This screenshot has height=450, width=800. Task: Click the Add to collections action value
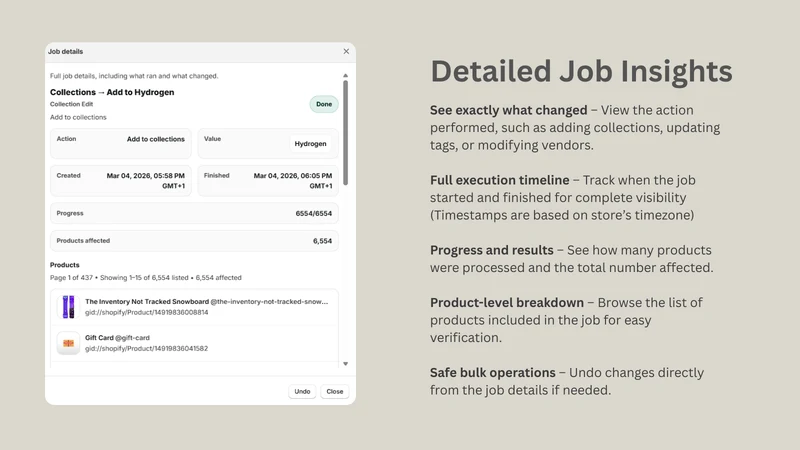click(x=156, y=139)
